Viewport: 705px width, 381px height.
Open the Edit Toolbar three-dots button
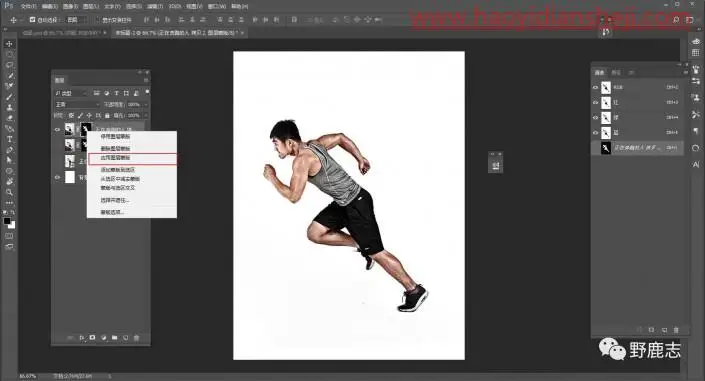[9, 202]
